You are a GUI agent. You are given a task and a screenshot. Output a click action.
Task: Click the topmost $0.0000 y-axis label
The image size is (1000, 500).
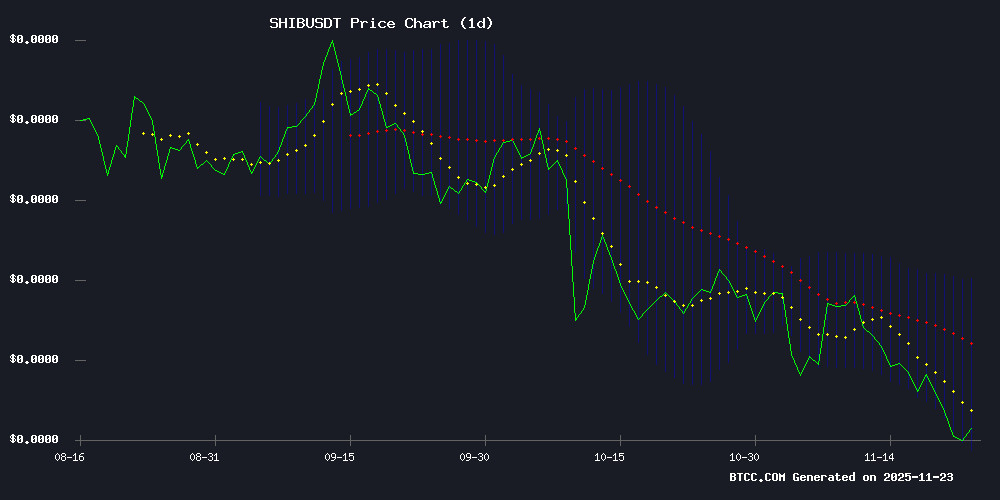coord(33,40)
